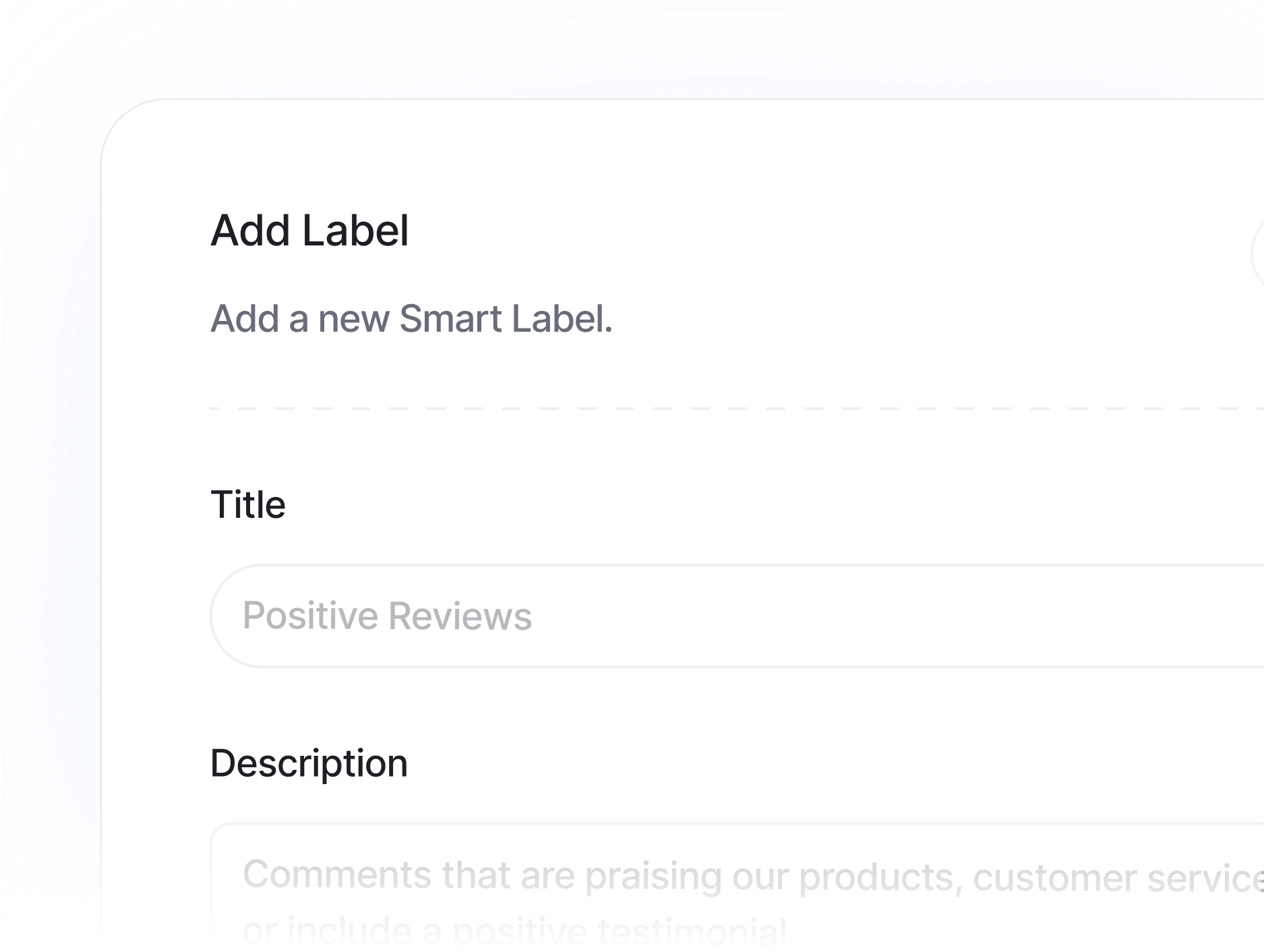The width and height of the screenshot is (1264, 952).
Task: Click the 'Add a new Smart Label.' subtitle
Action: (x=411, y=318)
